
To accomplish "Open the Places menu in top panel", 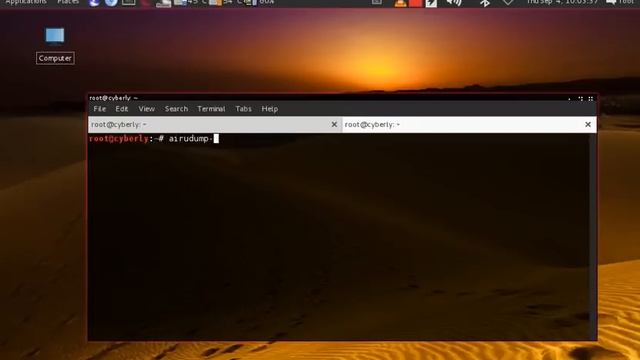I will click(x=68, y=2).
